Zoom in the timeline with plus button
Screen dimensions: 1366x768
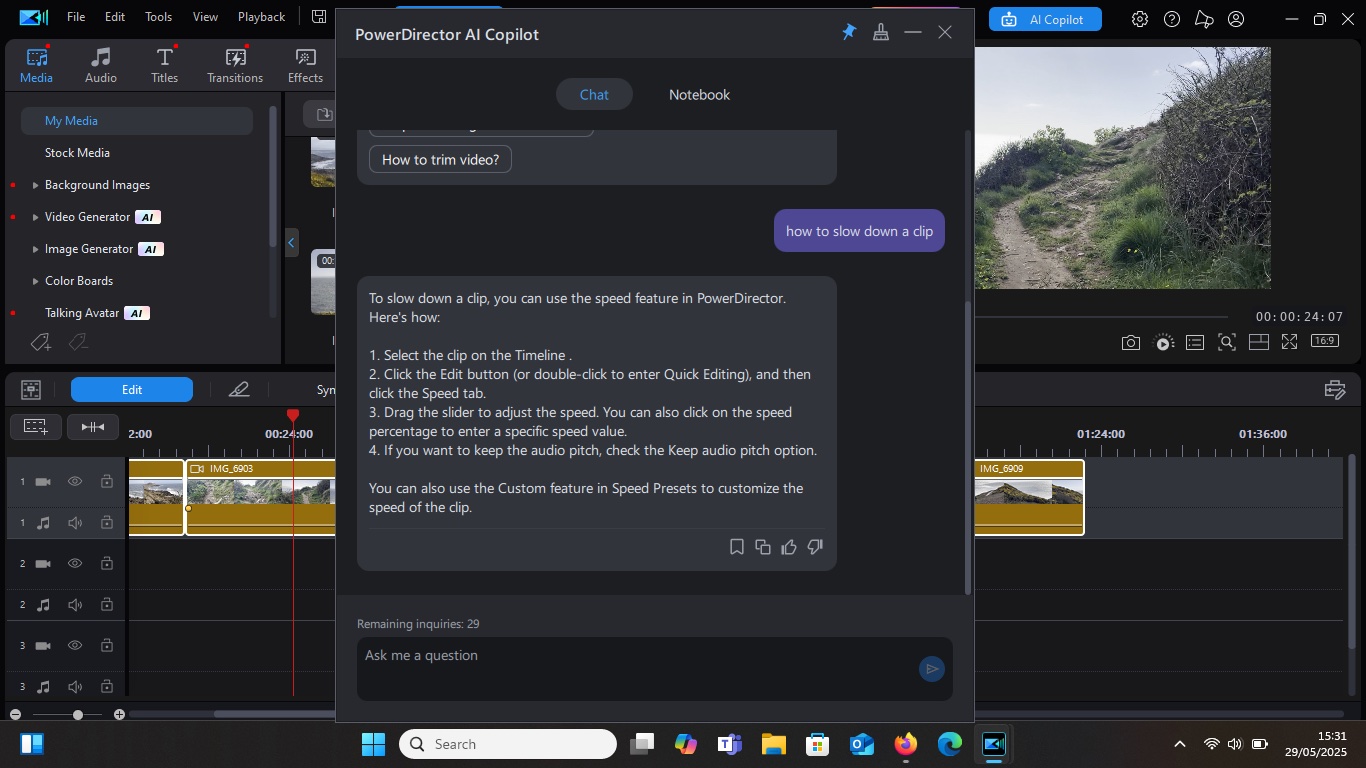click(119, 715)
